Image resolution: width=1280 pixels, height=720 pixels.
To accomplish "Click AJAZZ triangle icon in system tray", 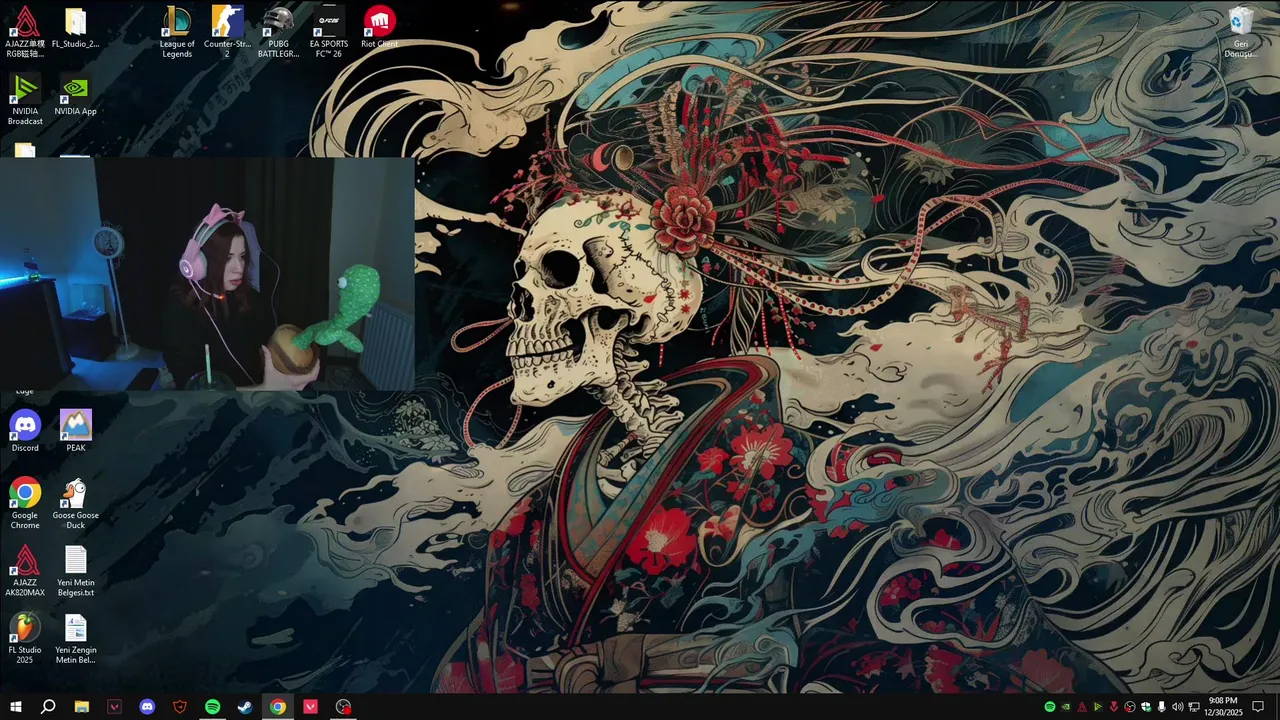I will coord(1082,707).
